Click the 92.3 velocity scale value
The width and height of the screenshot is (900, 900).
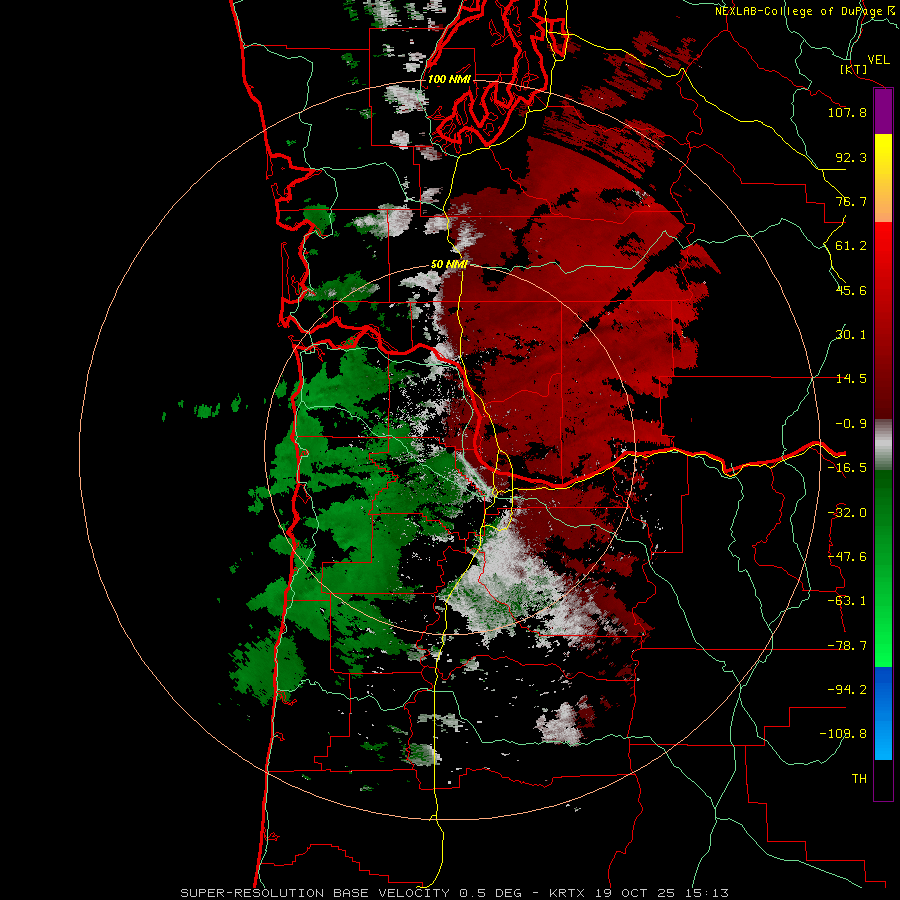point(851,157)
